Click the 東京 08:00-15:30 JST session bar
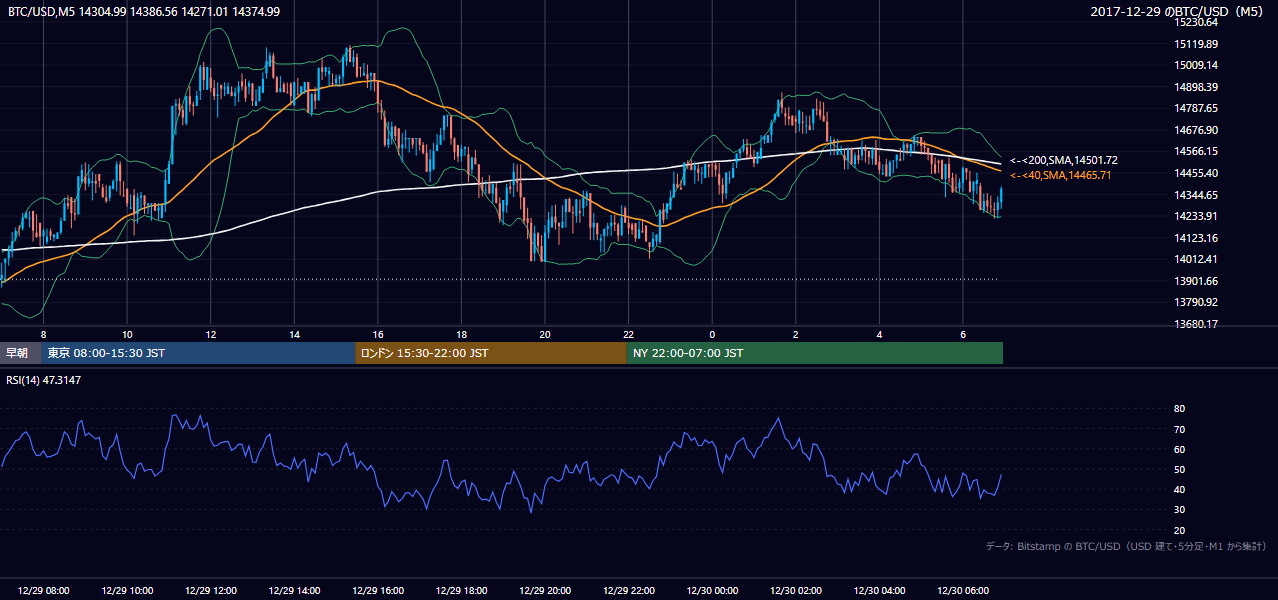This screenshot has width=1278, height=600. 199,353
